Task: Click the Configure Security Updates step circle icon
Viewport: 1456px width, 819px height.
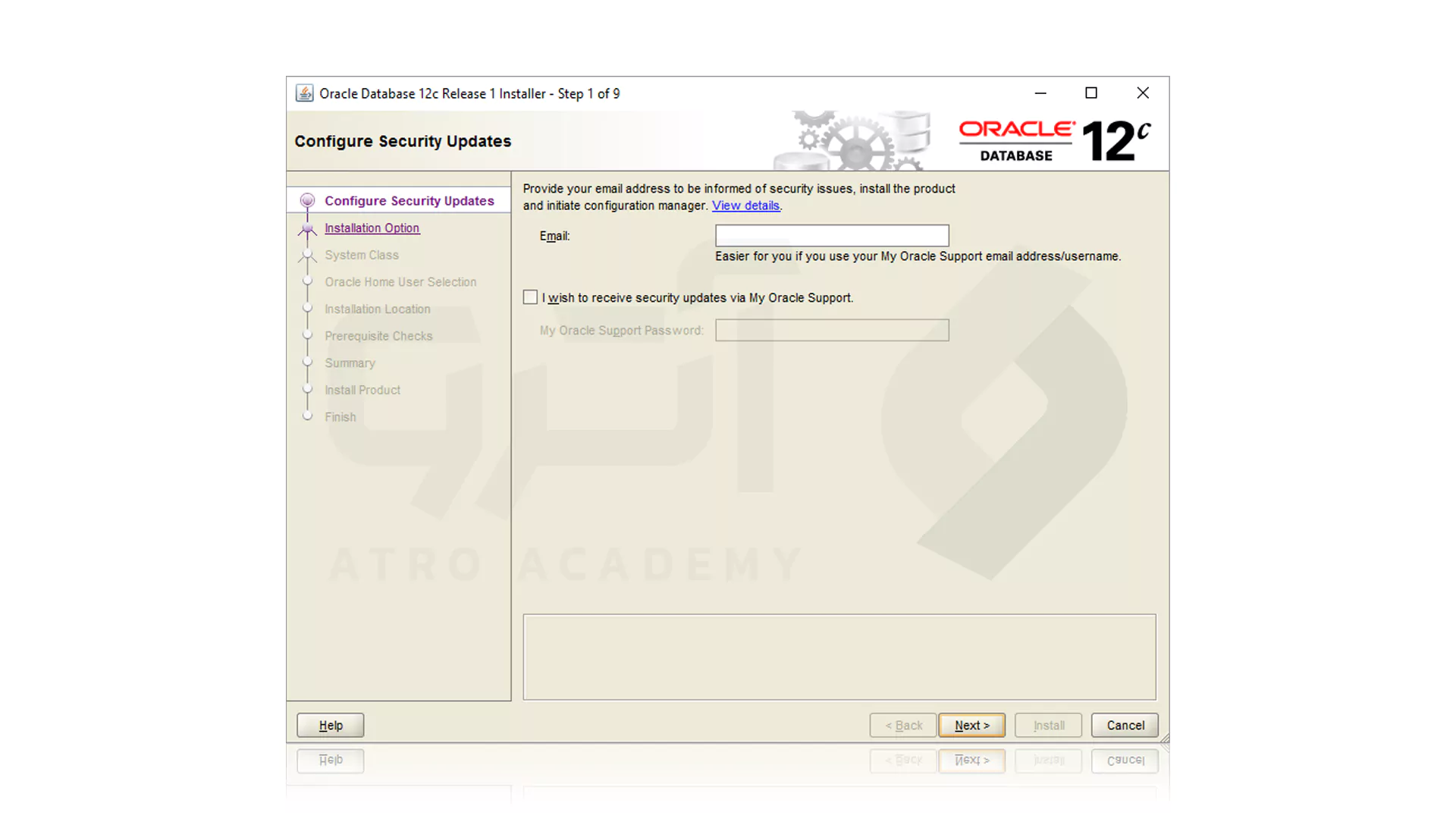Action: 307,199
